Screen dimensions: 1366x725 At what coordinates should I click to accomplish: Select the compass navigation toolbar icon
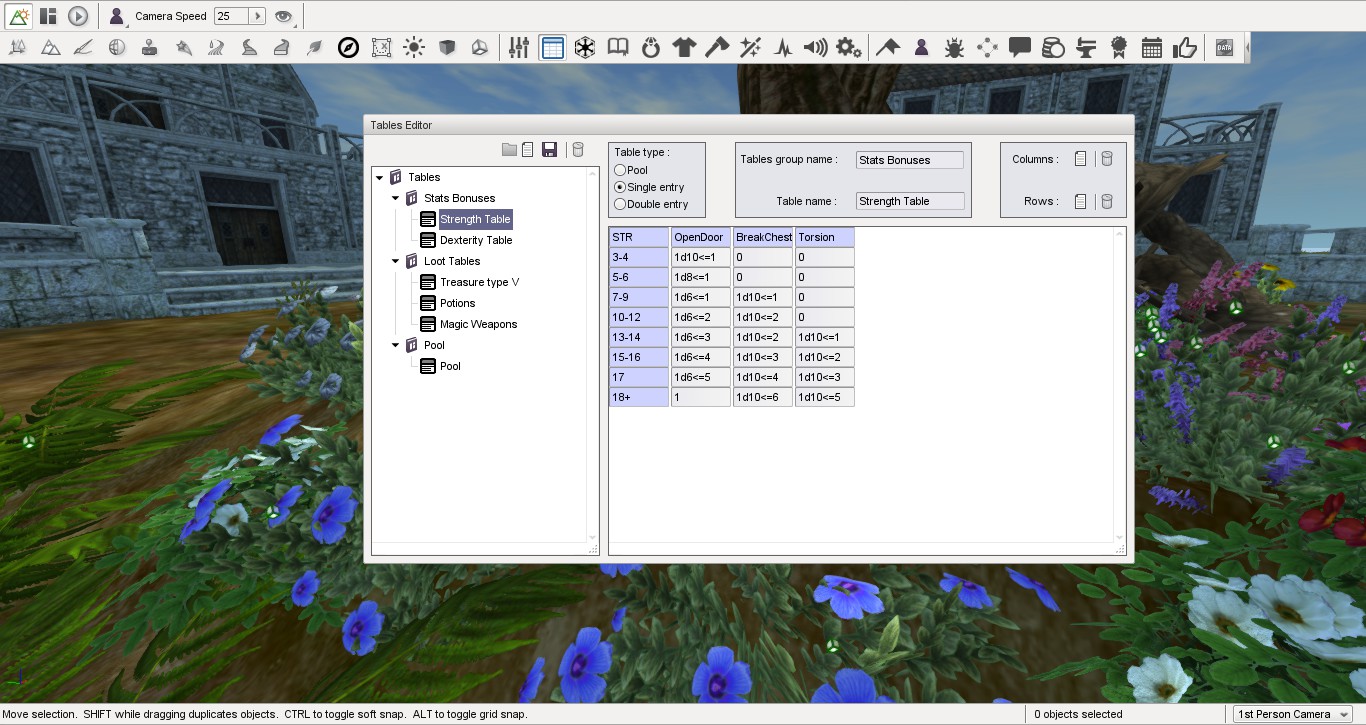(x=349, y=46)
